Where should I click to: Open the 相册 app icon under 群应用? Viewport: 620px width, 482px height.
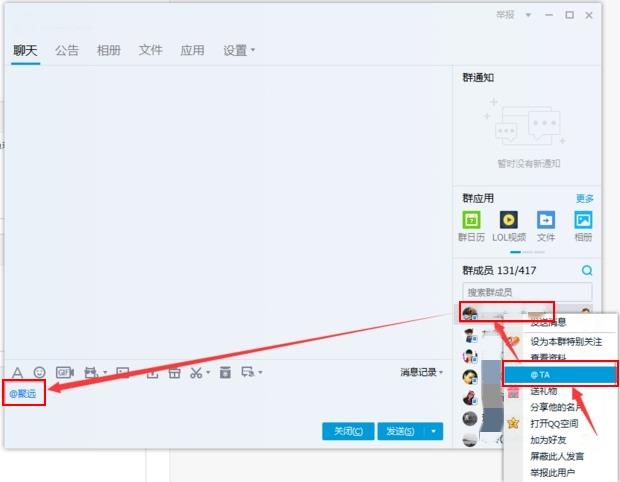click(582, 220)
